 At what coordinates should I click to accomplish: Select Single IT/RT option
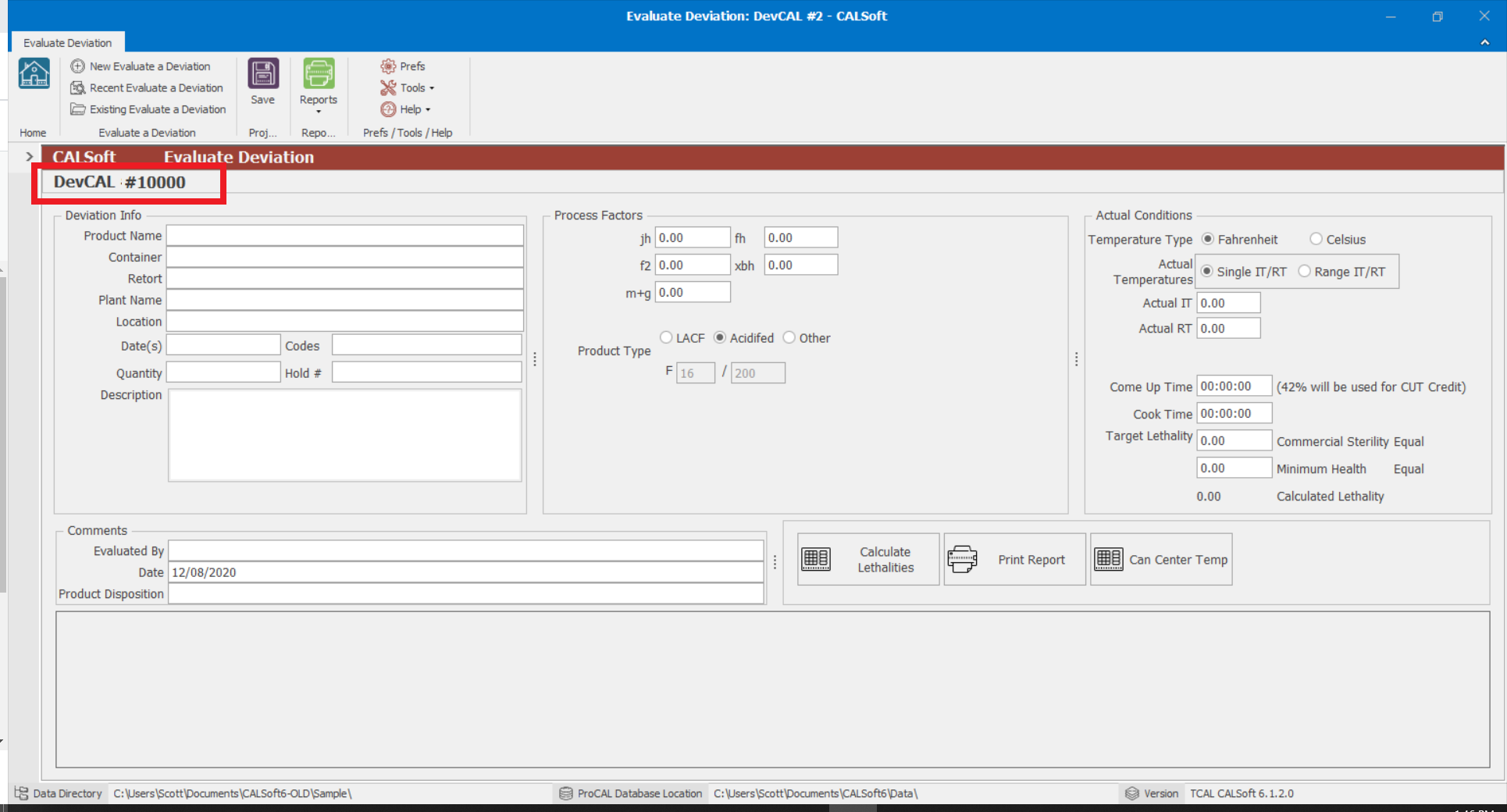[1207, 271]
